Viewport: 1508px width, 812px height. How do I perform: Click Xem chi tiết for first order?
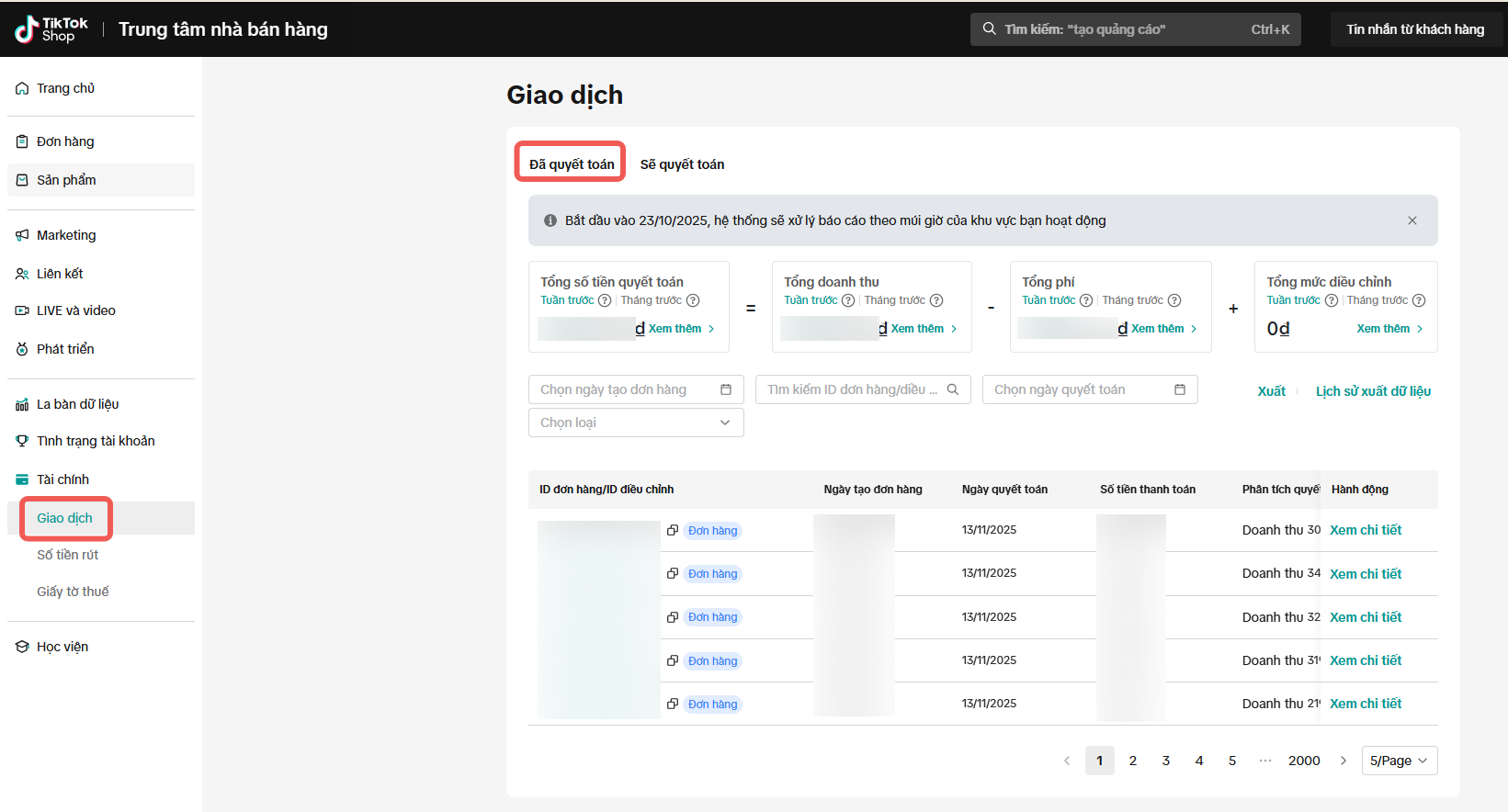pos(1366,530)
